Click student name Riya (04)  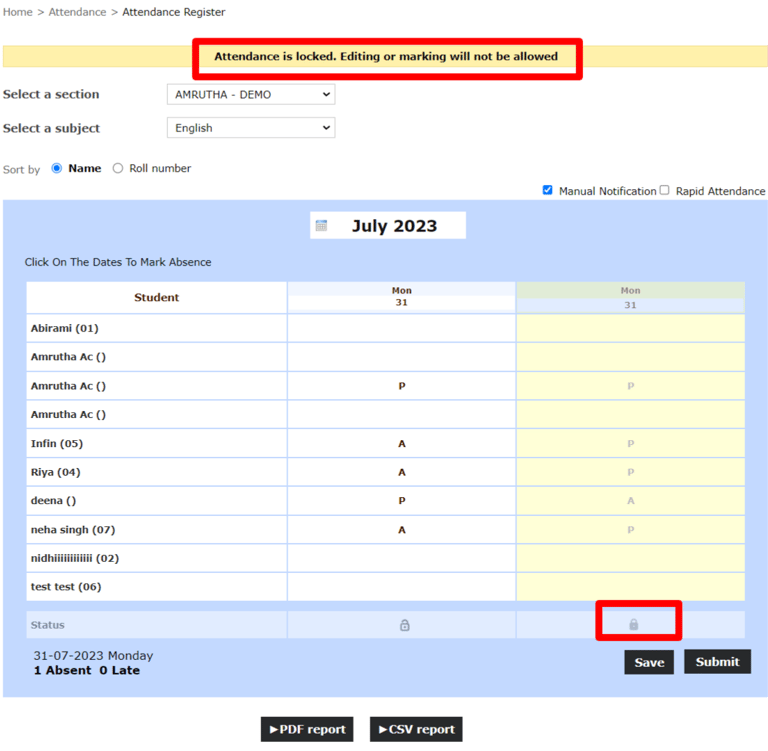(55, 472)
